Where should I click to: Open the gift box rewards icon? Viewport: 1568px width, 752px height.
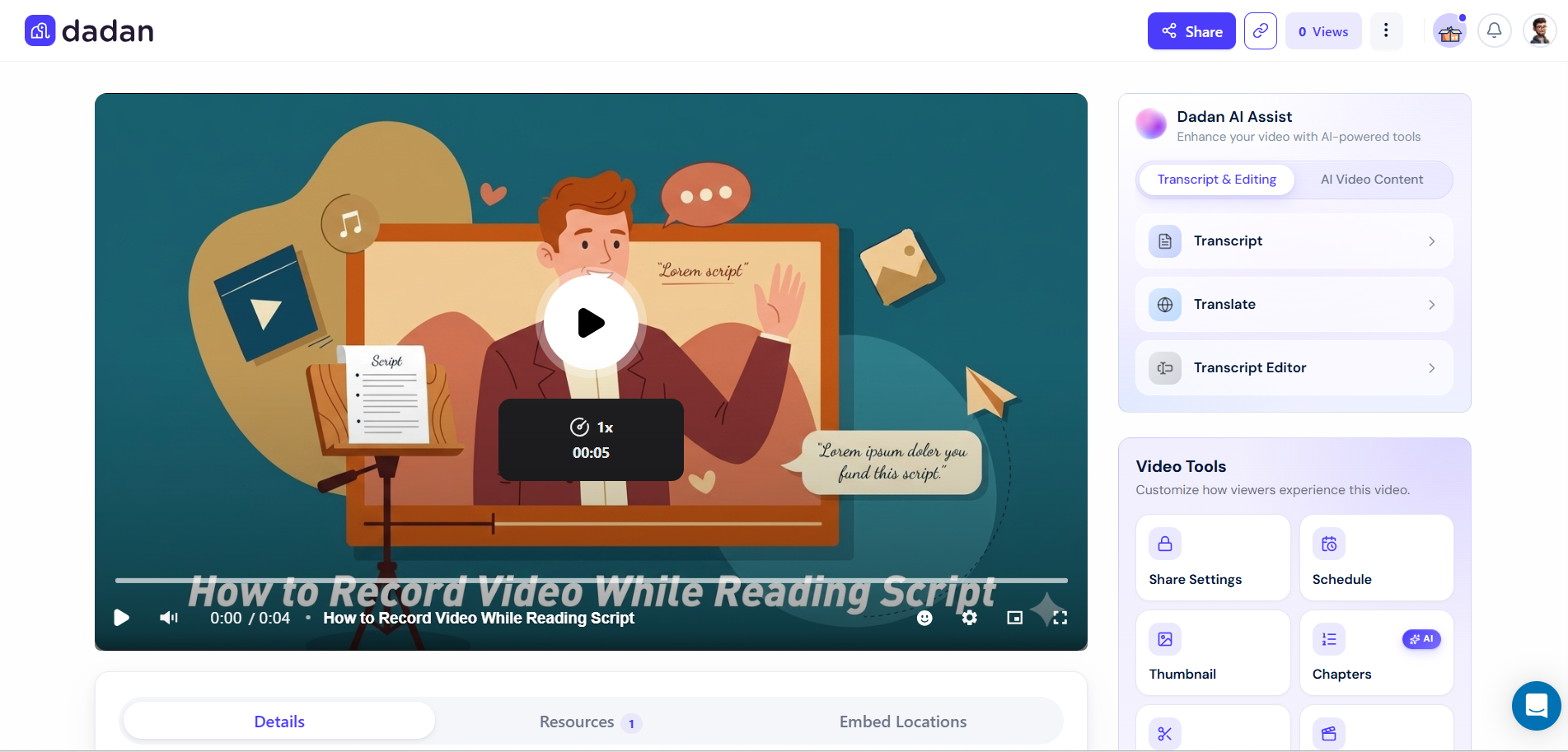1450,32
